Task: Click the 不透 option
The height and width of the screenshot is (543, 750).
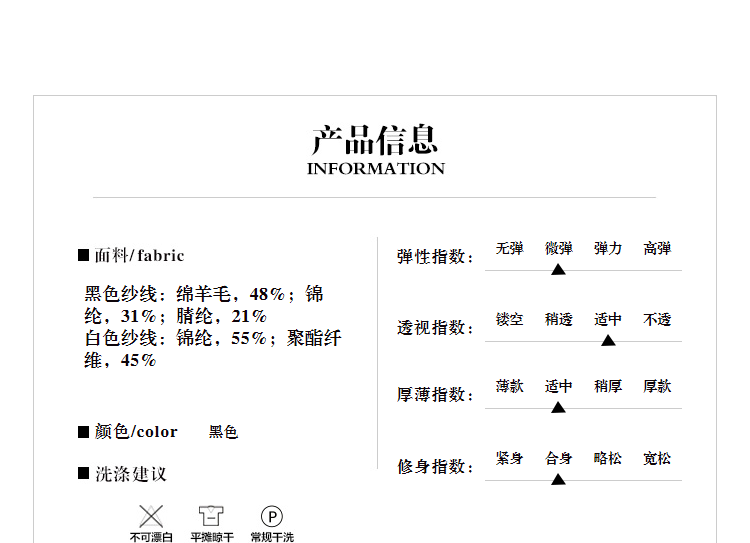Action: (x=657, y=319)
